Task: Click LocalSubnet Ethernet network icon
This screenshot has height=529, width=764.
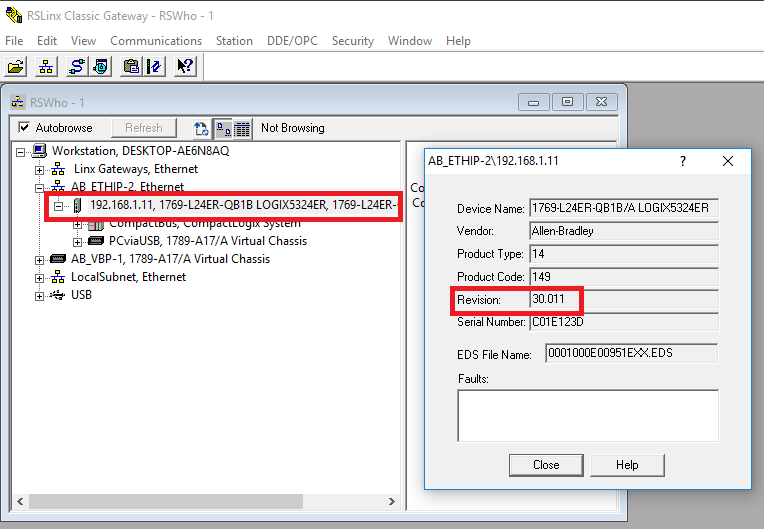Action: [x=58, y=277]
